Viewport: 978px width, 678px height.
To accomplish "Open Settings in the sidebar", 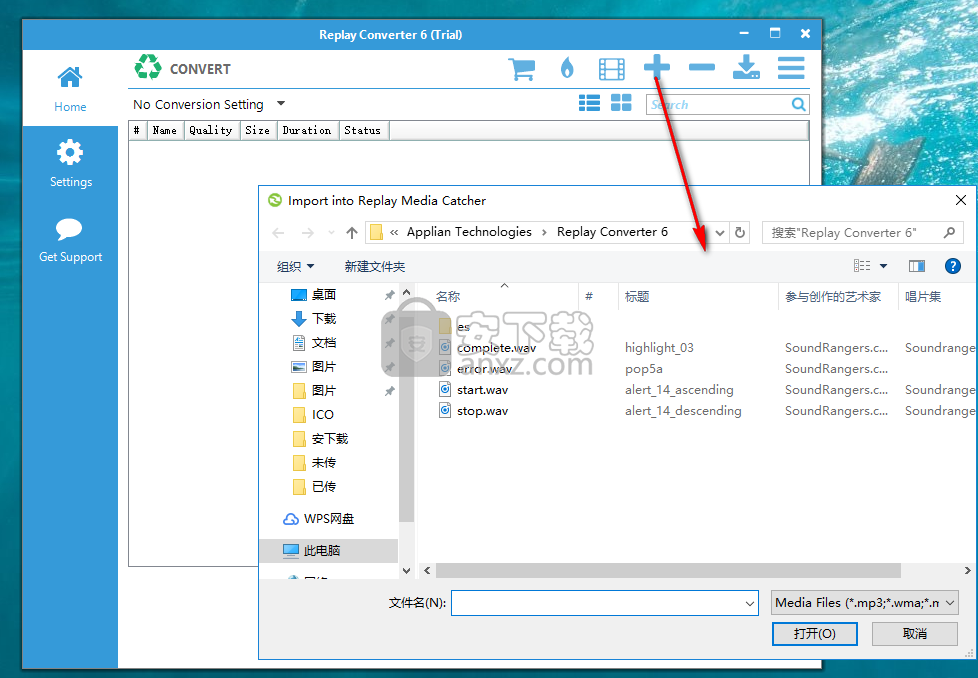I will (70, 163).
